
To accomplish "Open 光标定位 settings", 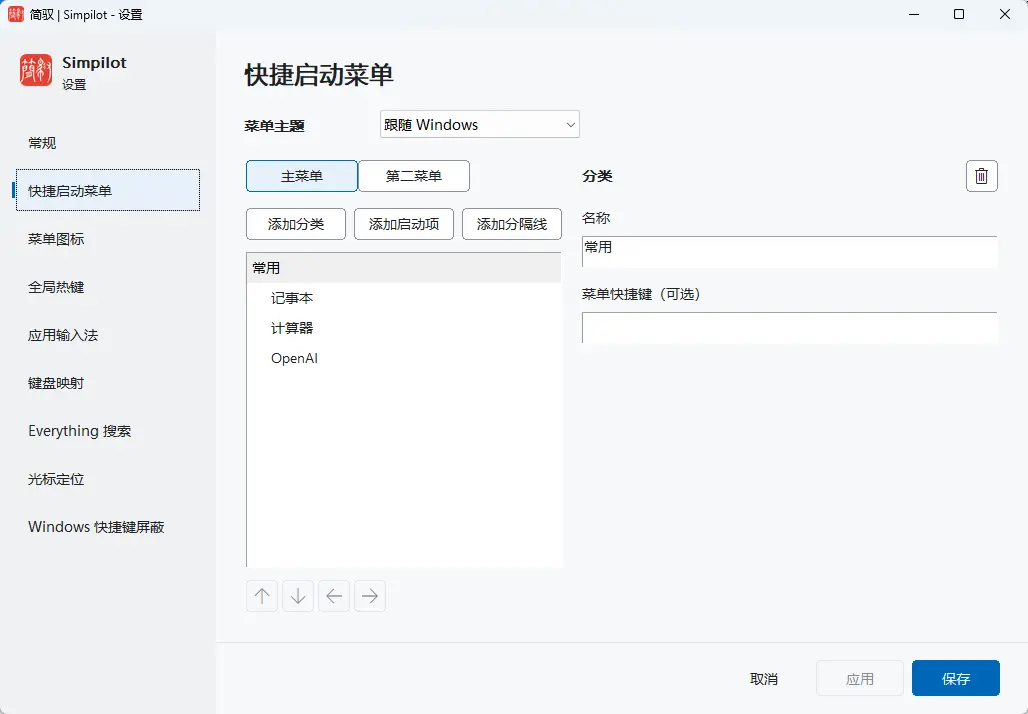I will click(x=108, y=479).
